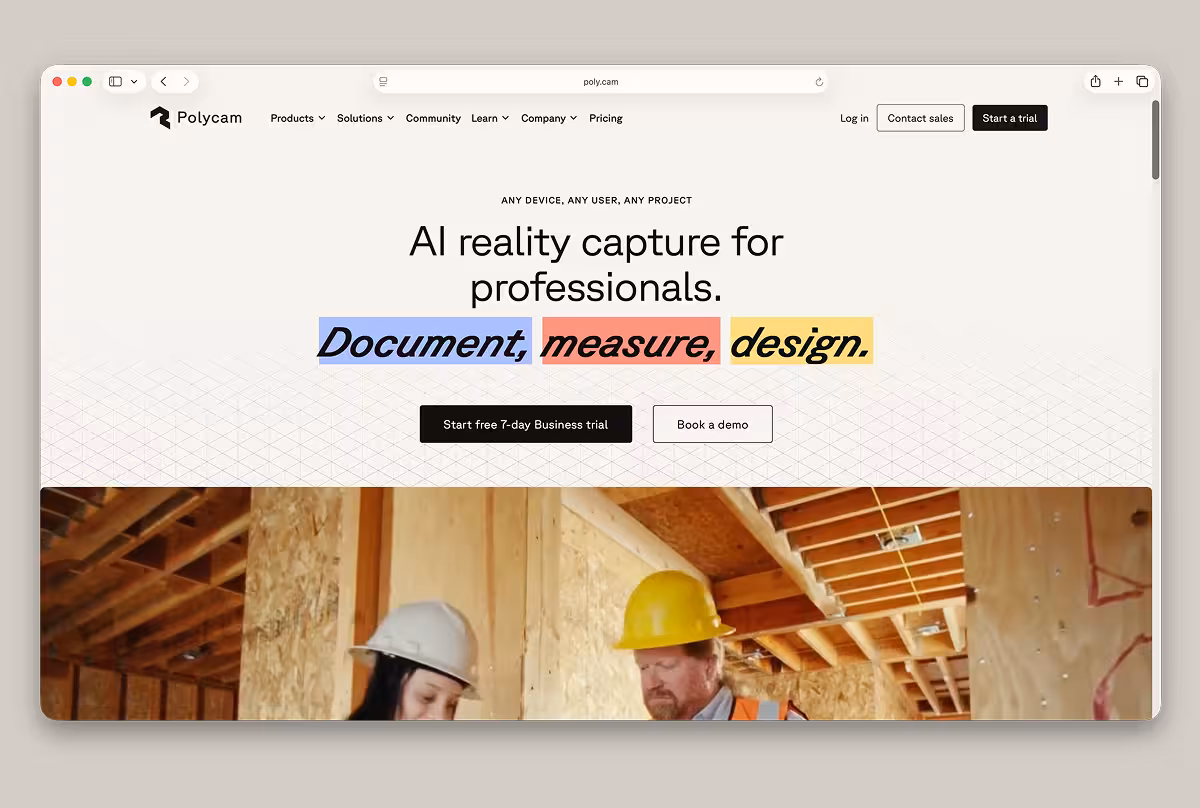This screenshot has width=1200, height=808.
Task: Go forward with the browser forward arrow
Action: coord(186,82)
